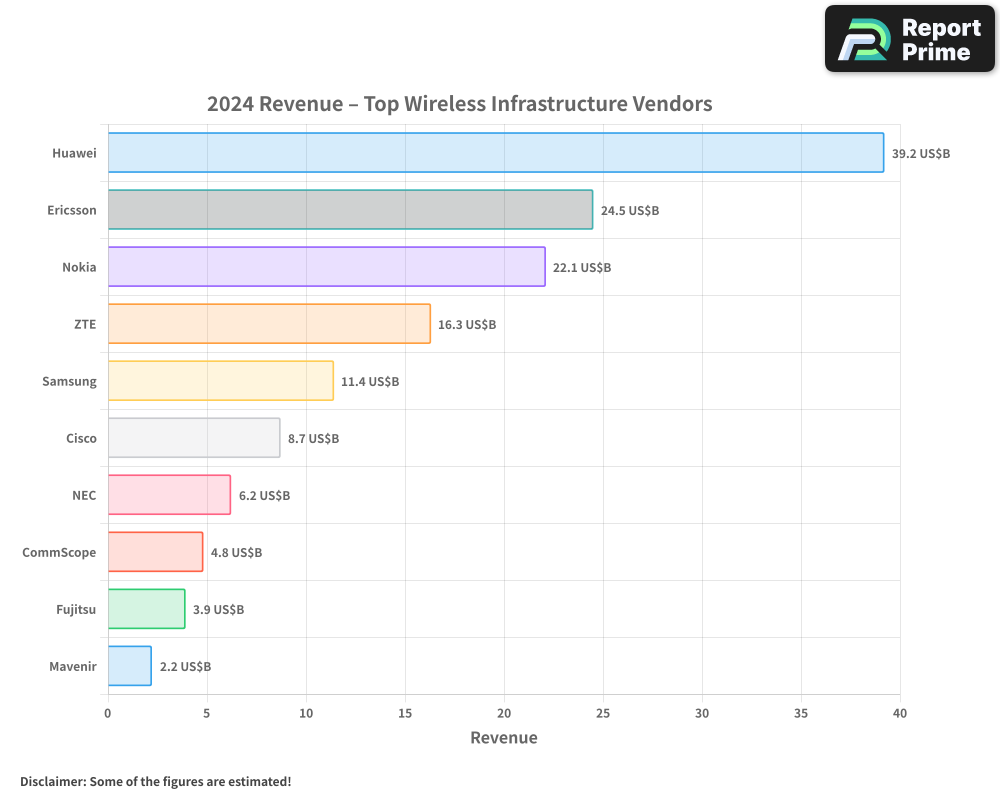Click the chart title text

point(459,104)
